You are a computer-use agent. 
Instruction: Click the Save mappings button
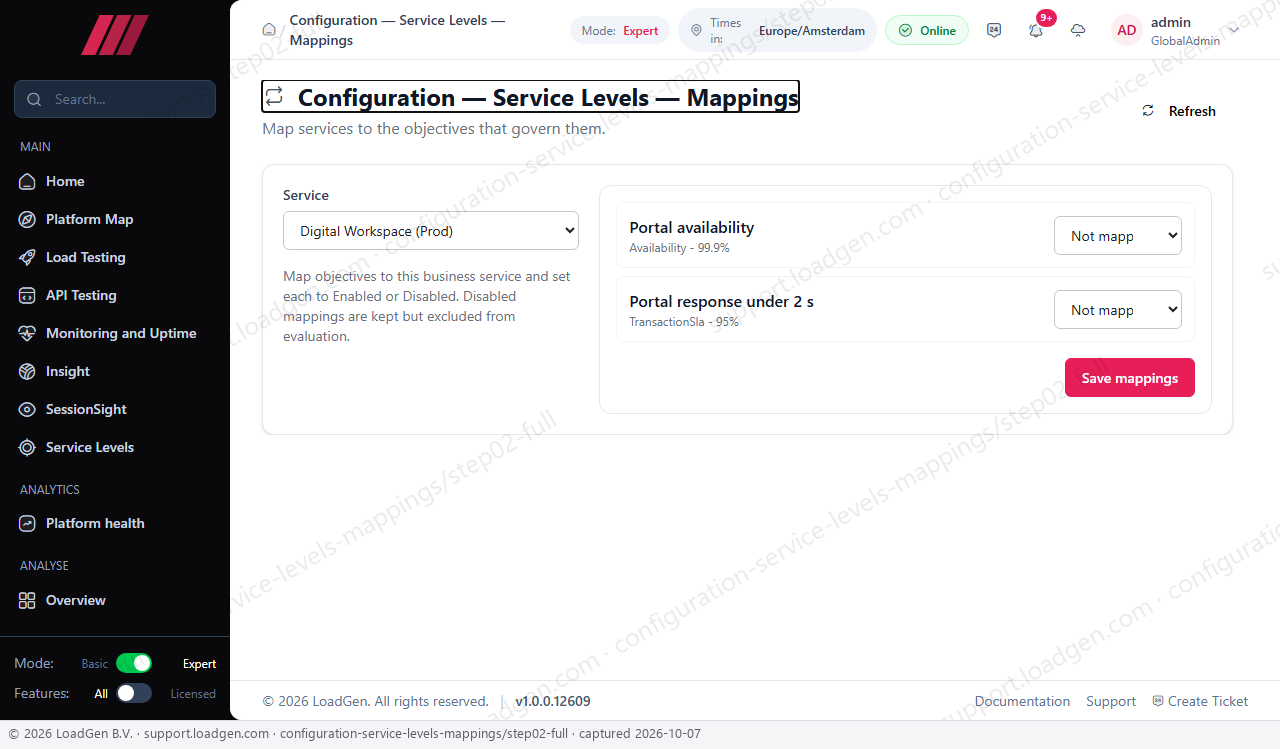1130,378
